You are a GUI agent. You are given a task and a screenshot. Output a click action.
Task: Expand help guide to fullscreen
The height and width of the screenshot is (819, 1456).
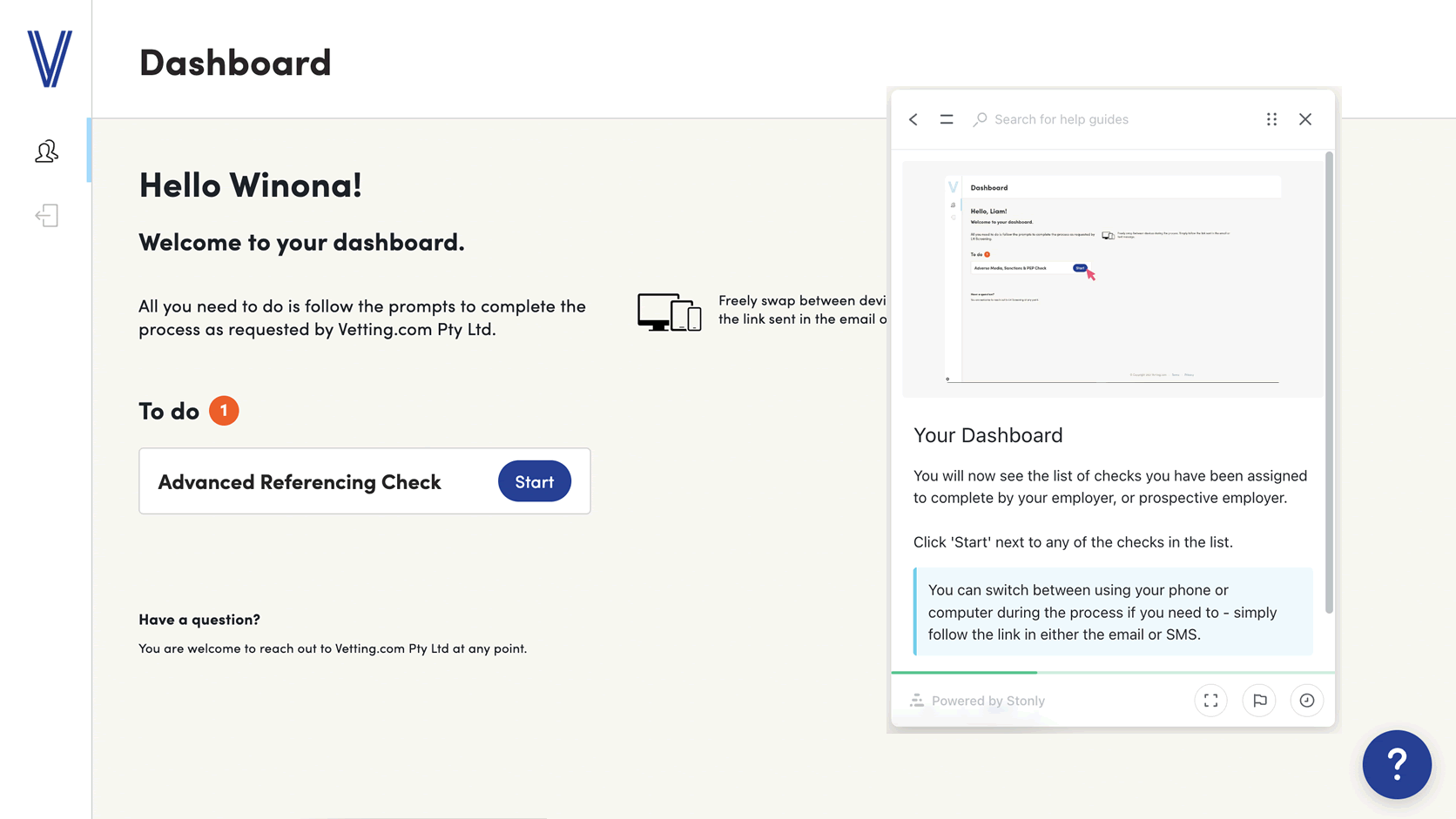coord(1210,701)
